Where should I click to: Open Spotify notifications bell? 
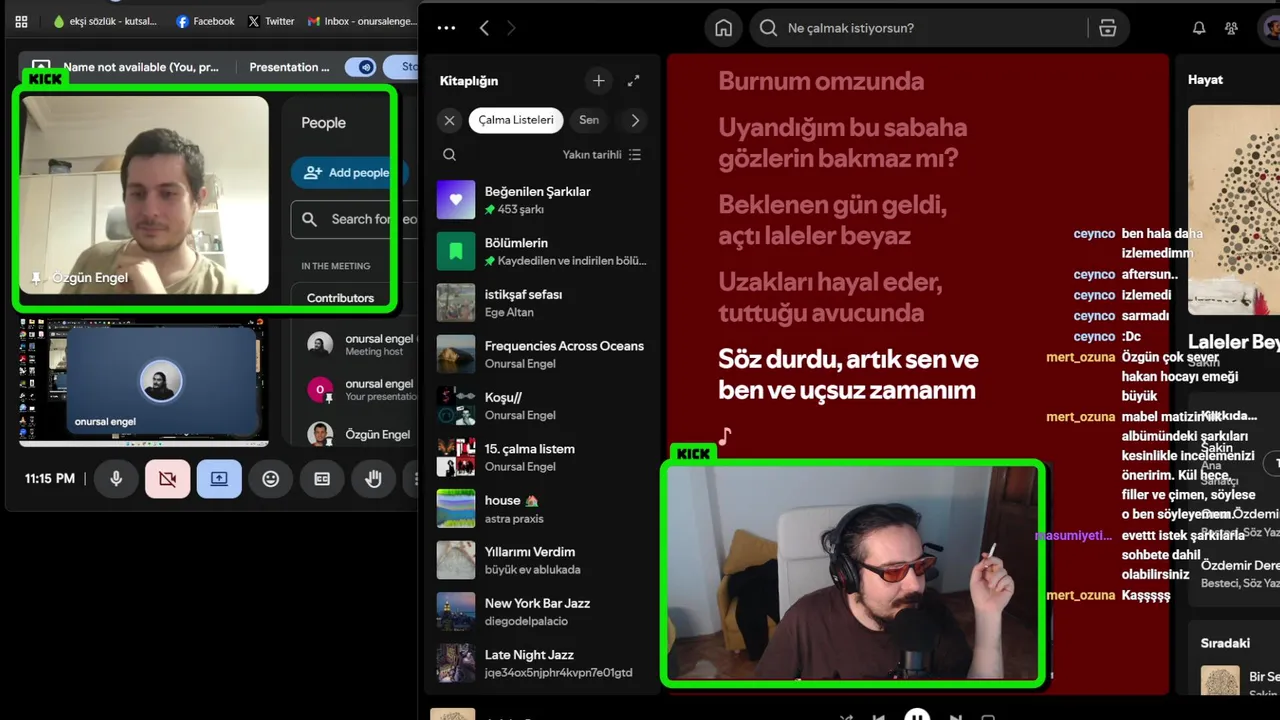1199,28
